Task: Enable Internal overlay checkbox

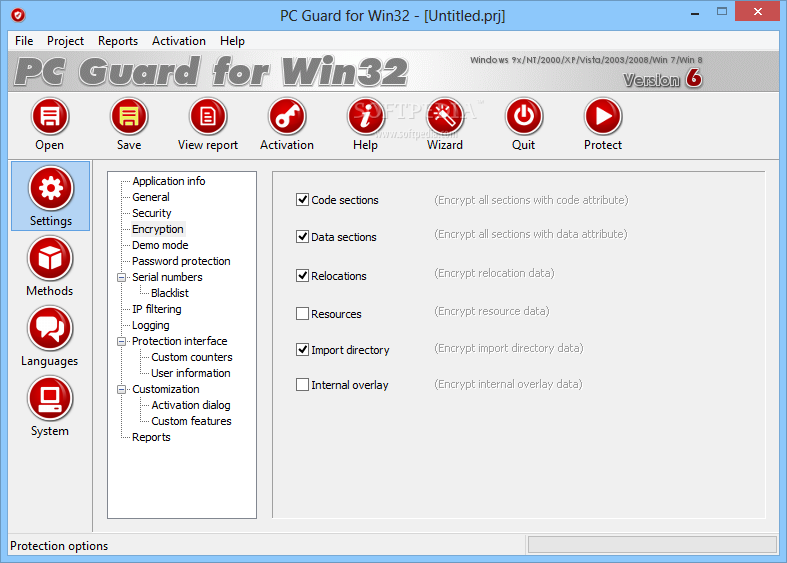Action: tap(302, 385)
